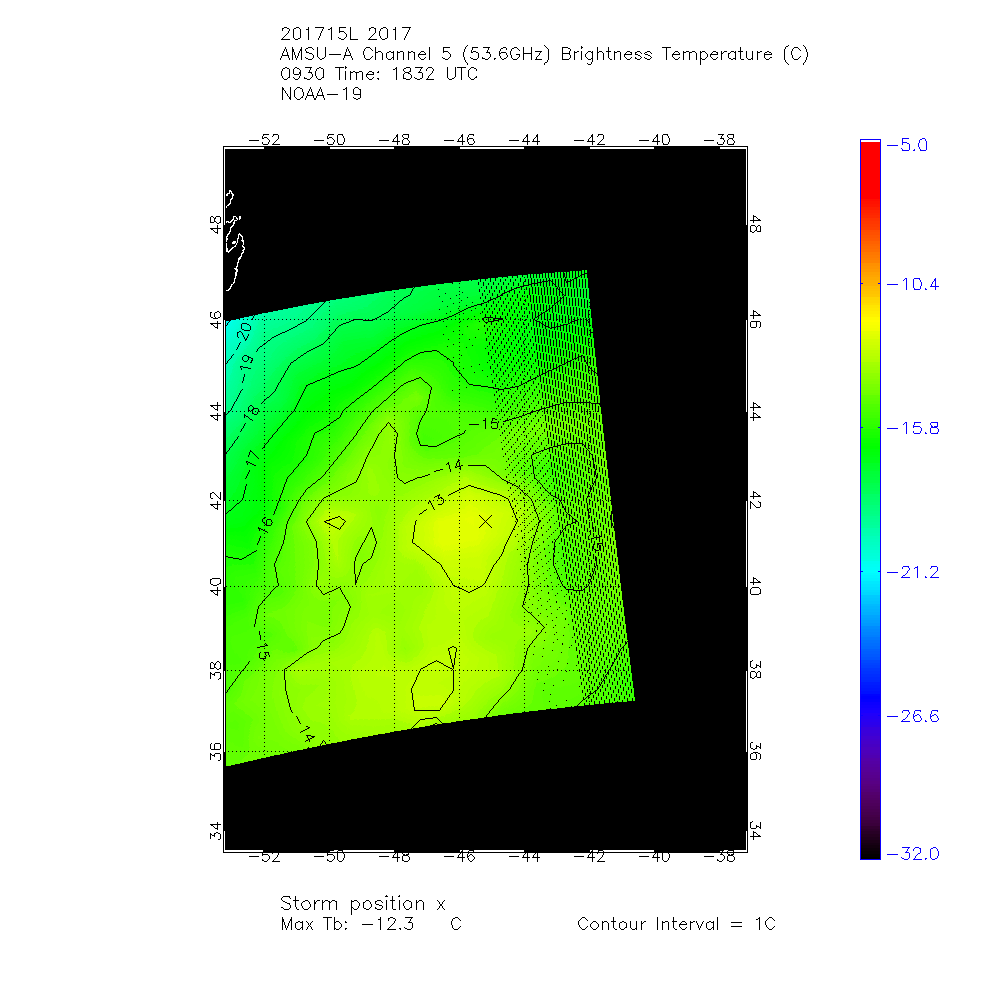Click the 0930 Time: 1832 UTC line

point(379,75)
